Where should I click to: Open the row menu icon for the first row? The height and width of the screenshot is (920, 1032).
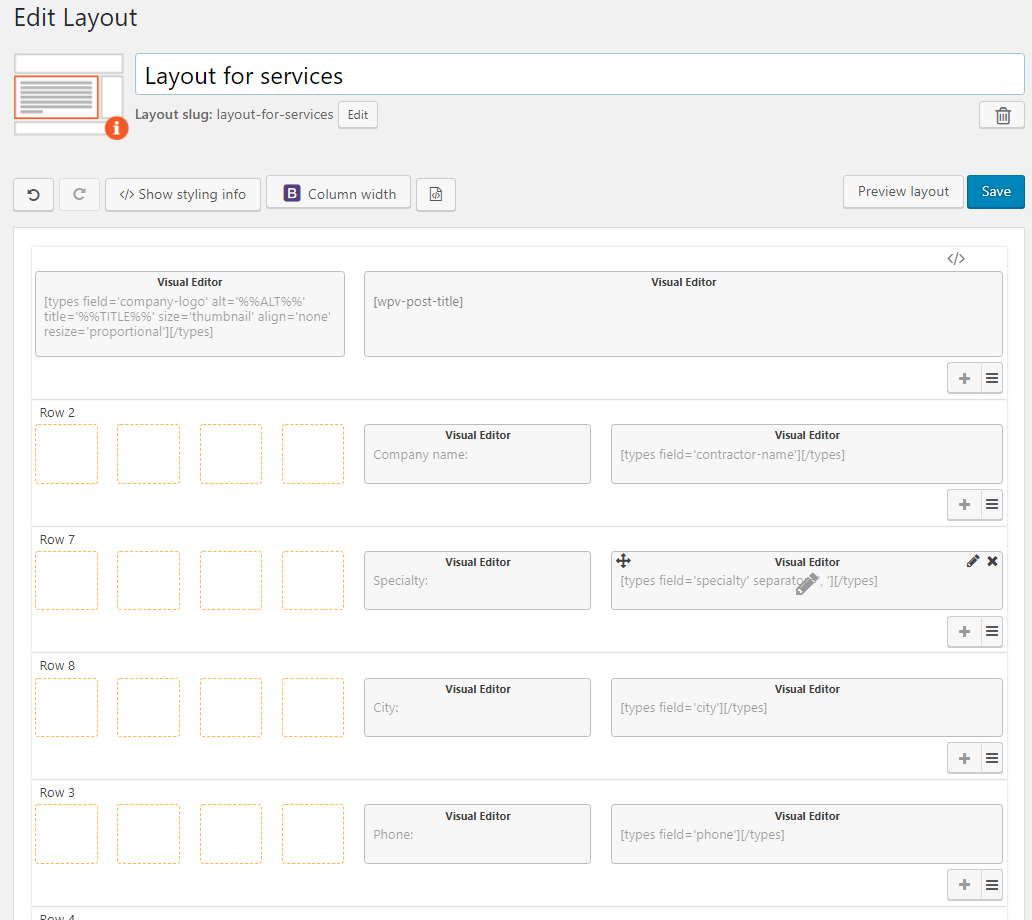(x=992, y=378)
